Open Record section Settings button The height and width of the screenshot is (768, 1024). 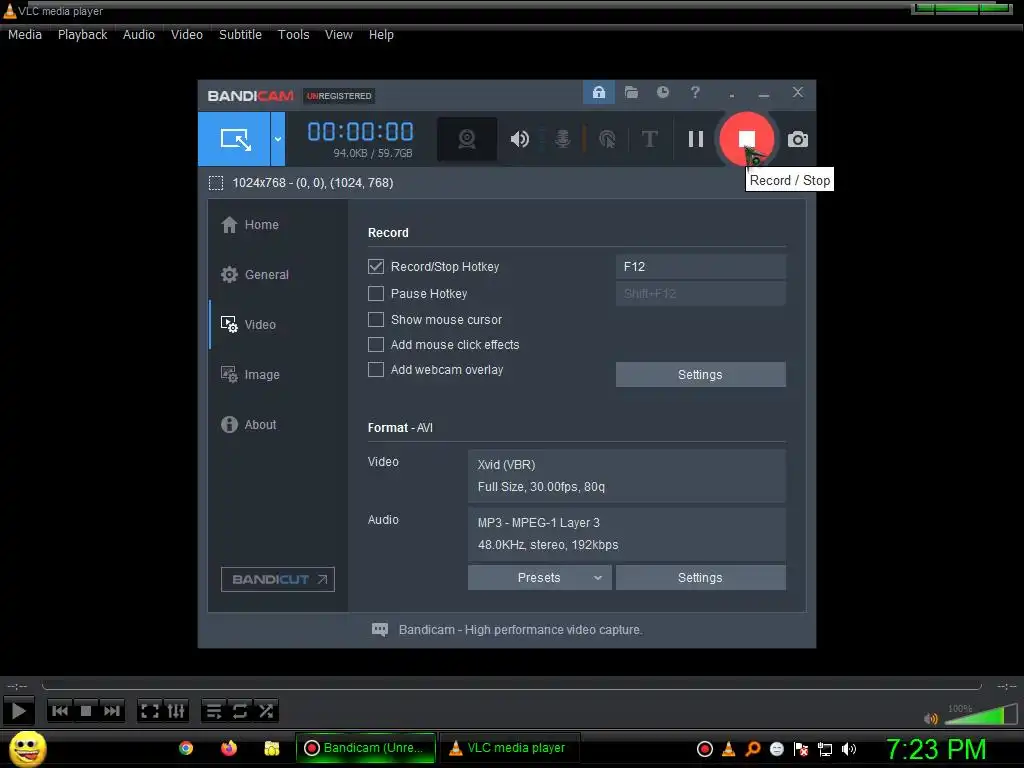700,374
